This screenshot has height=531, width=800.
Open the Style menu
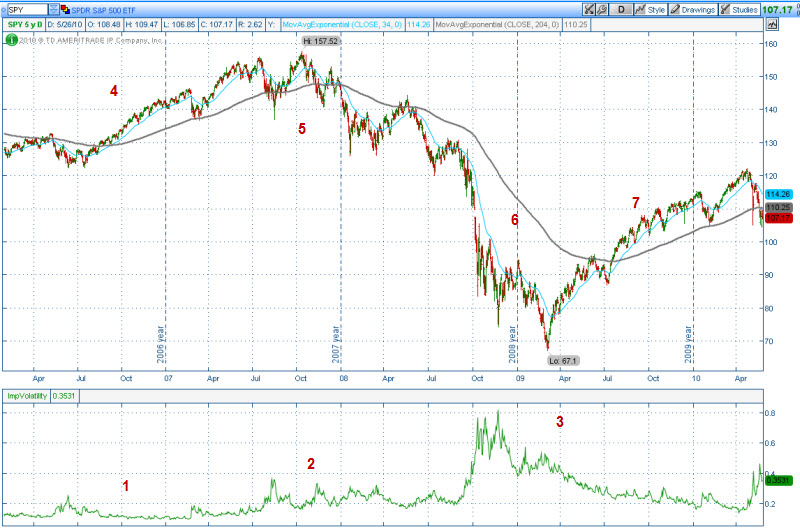click(x=650, y=9)
